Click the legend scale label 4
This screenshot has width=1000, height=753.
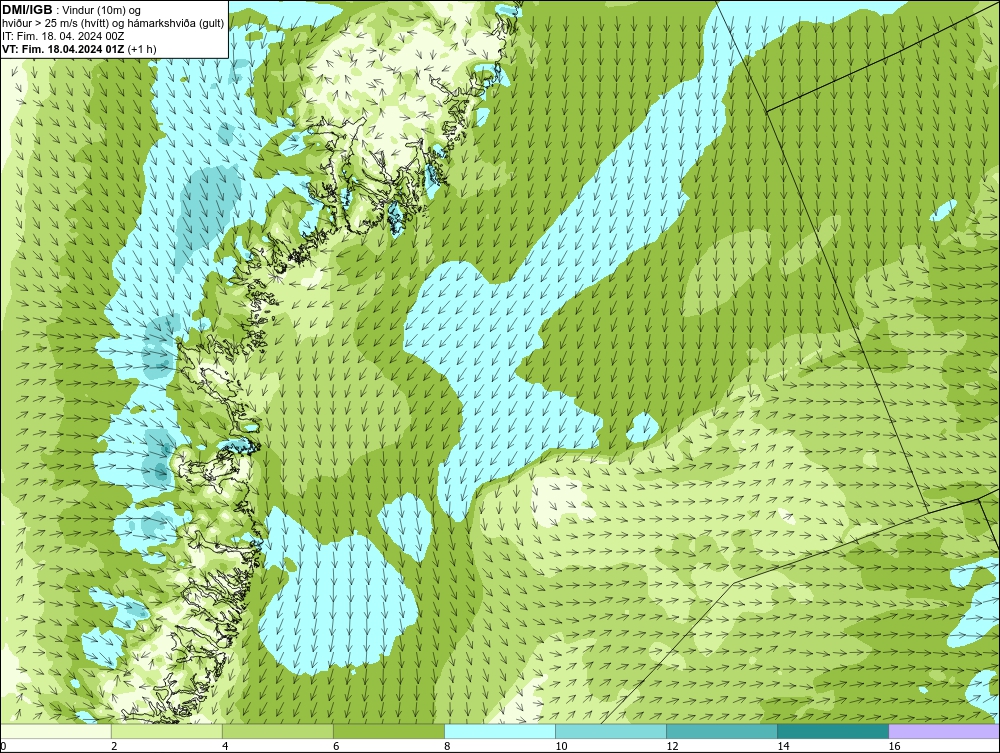pyautogui.click(x=224, y=746)
